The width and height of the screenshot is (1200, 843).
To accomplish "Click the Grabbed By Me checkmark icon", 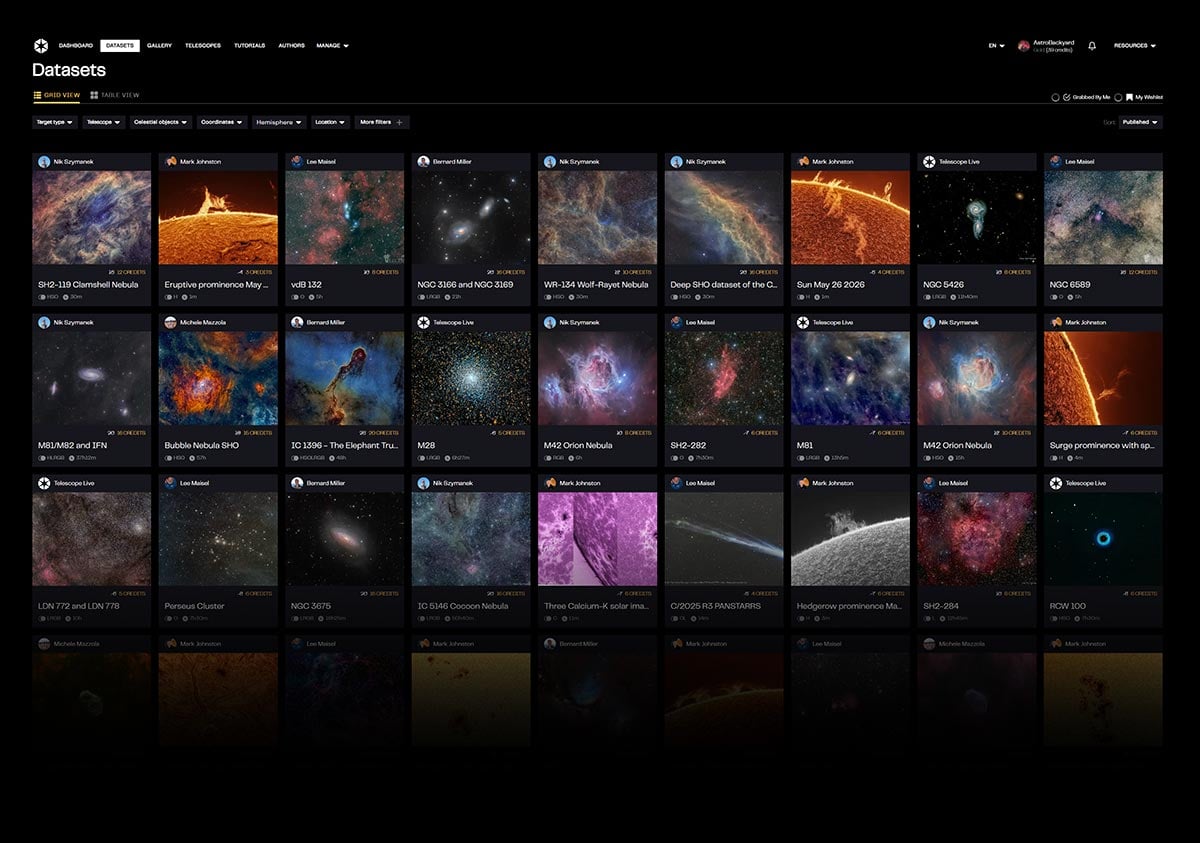I will click(1067, 97).
